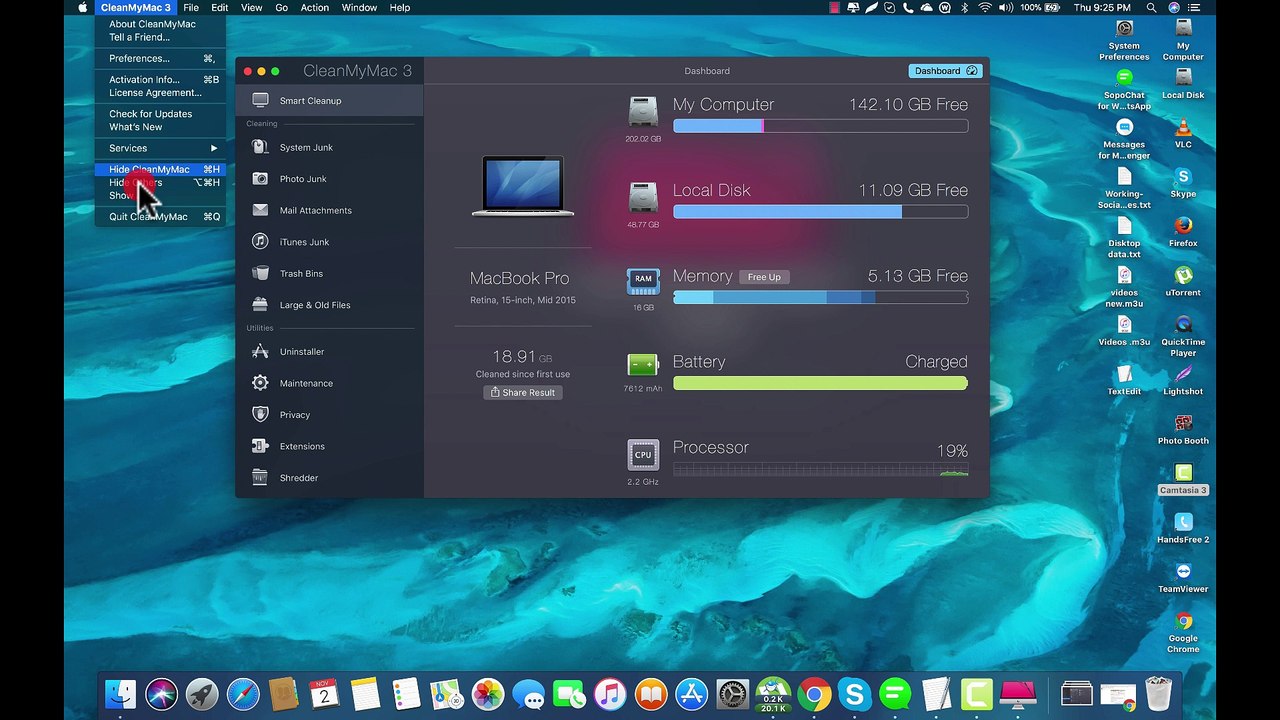
Task: Click the Memory usage bar
Action: (x=820, y=298)
